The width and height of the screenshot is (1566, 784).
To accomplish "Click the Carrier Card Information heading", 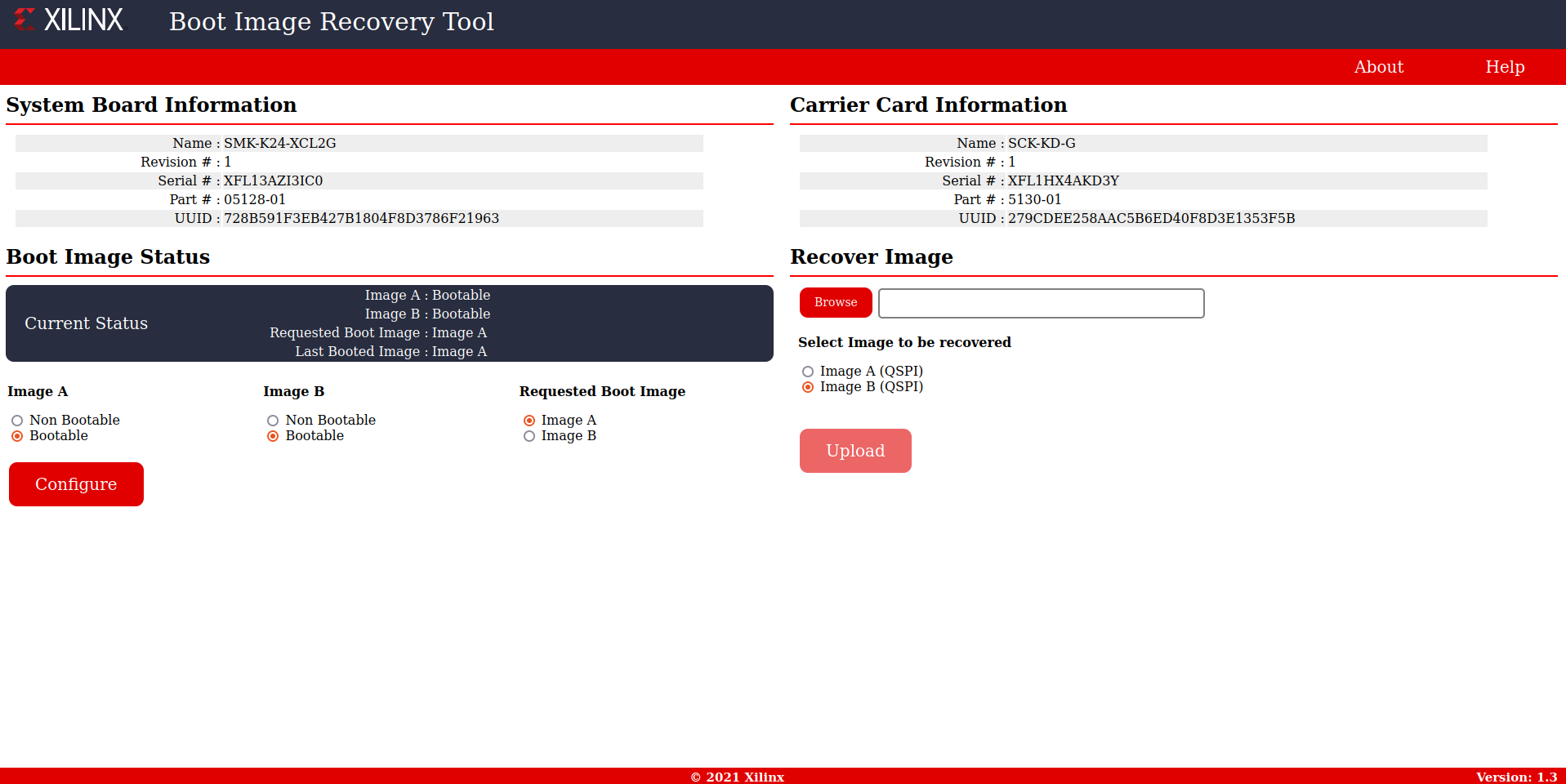I will click(x=928, y=105).
